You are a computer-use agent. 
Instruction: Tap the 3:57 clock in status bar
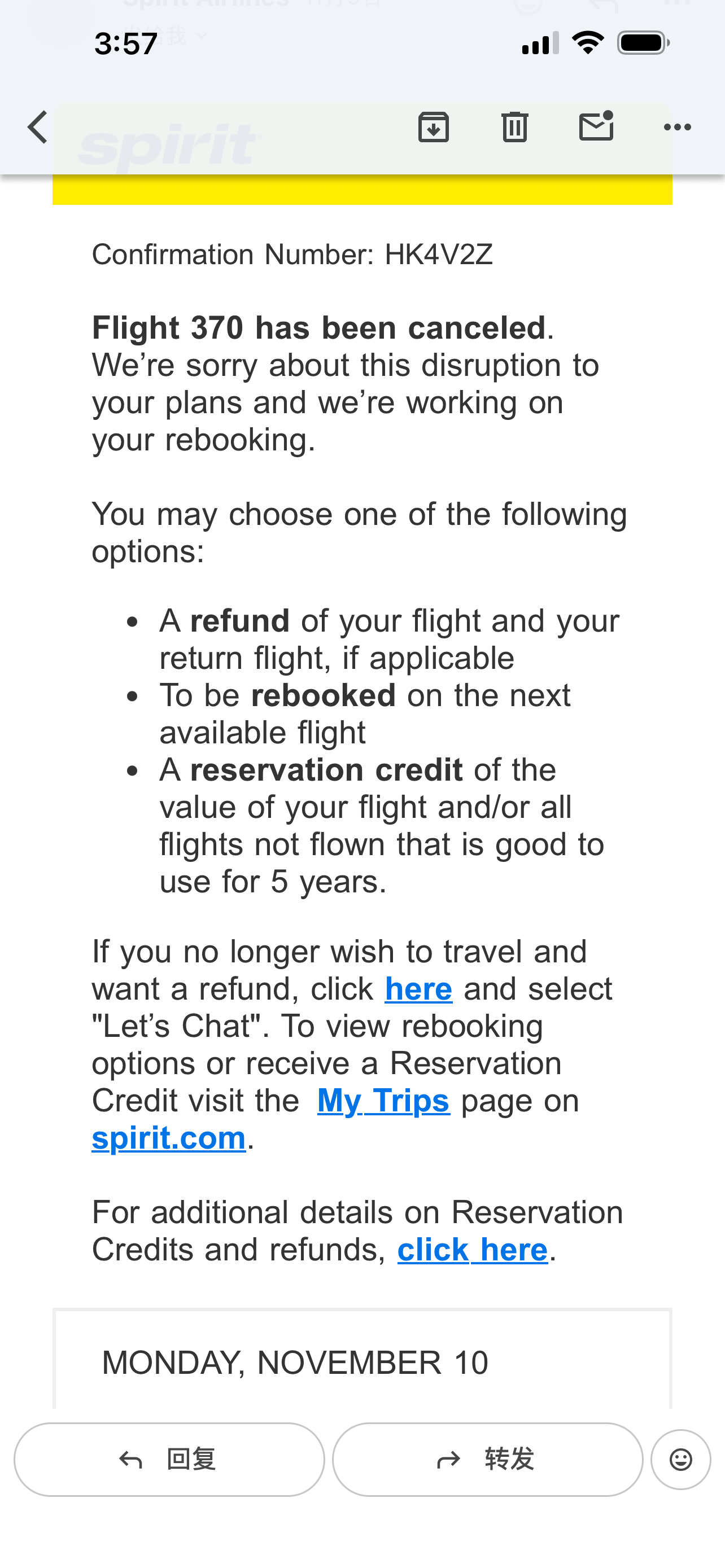click(126, 44)
